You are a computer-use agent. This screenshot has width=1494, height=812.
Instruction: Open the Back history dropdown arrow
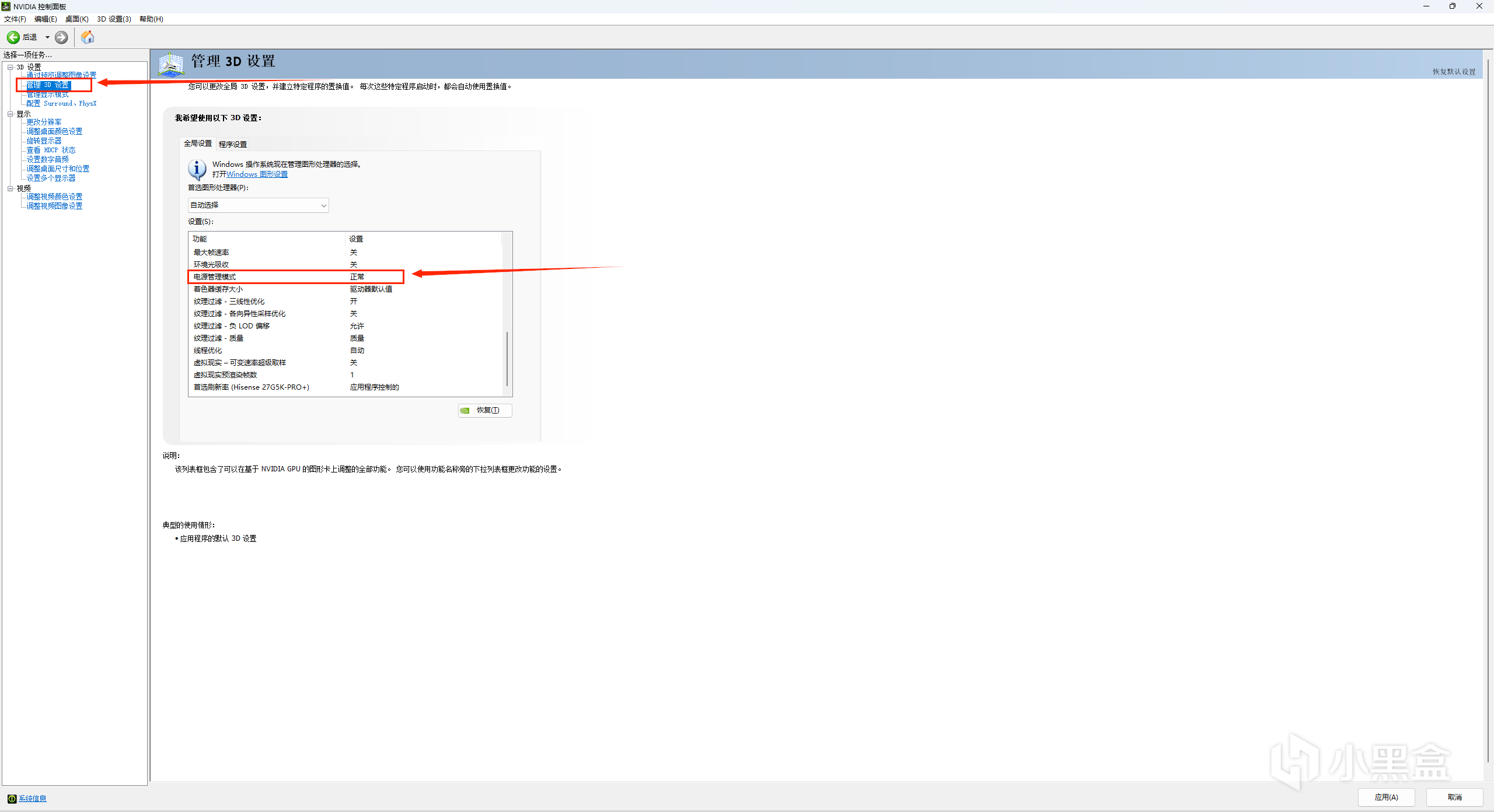tap(47, 37)
